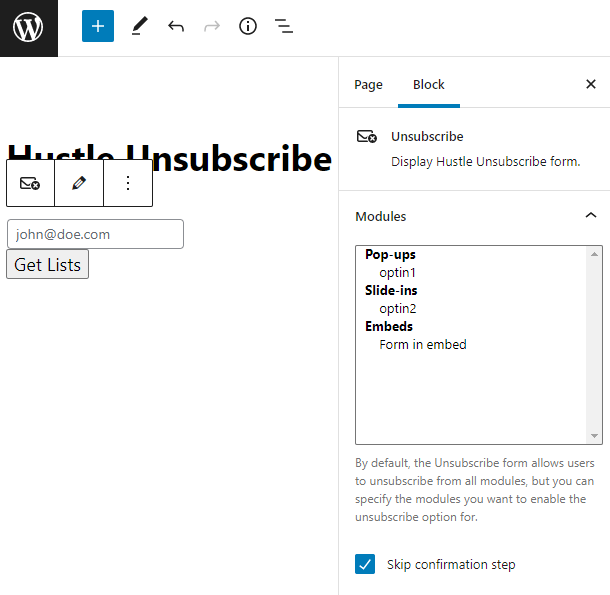Image resolution: width=610 pixels, height=595 pixels.
Task: Click modules list scroll up arrow
Action: click(x=594, y=254)
